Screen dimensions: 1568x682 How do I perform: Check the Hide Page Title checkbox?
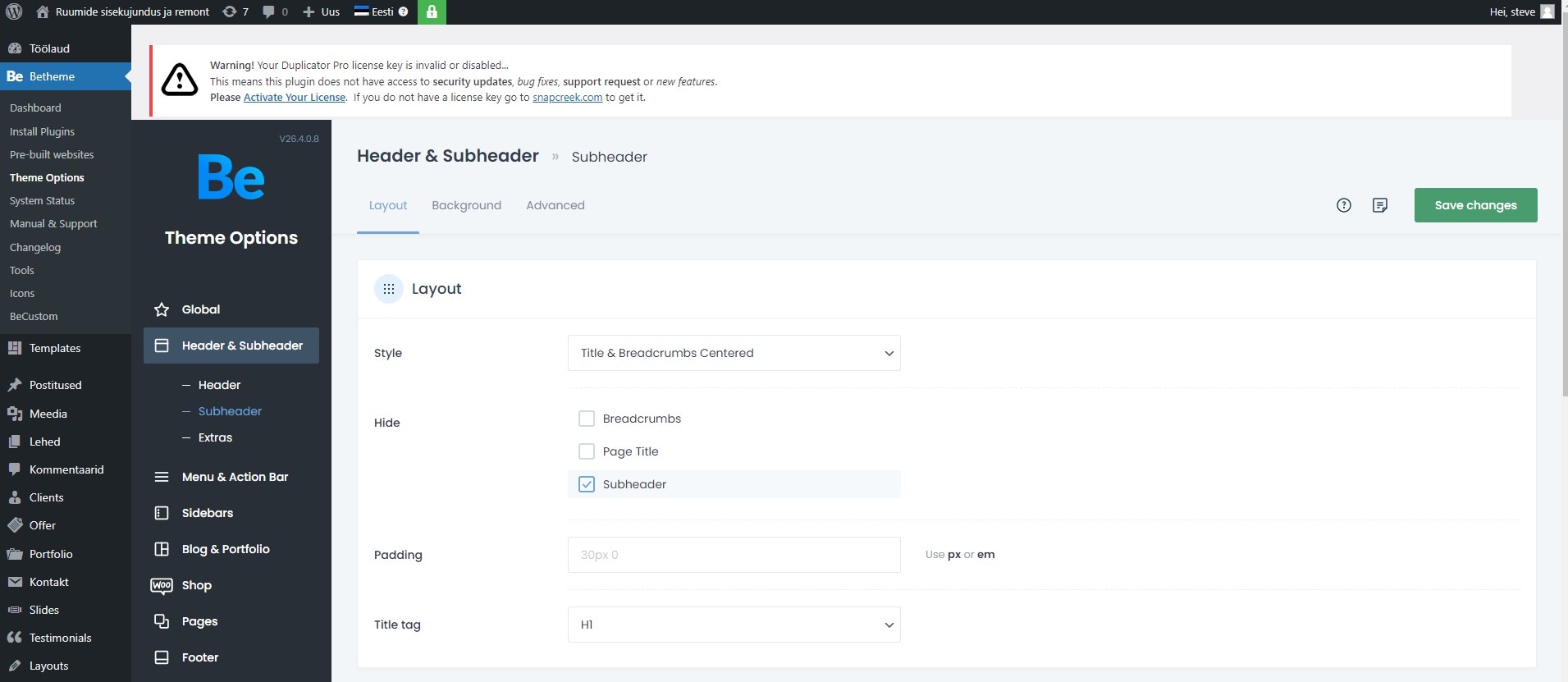click(587, 451)
